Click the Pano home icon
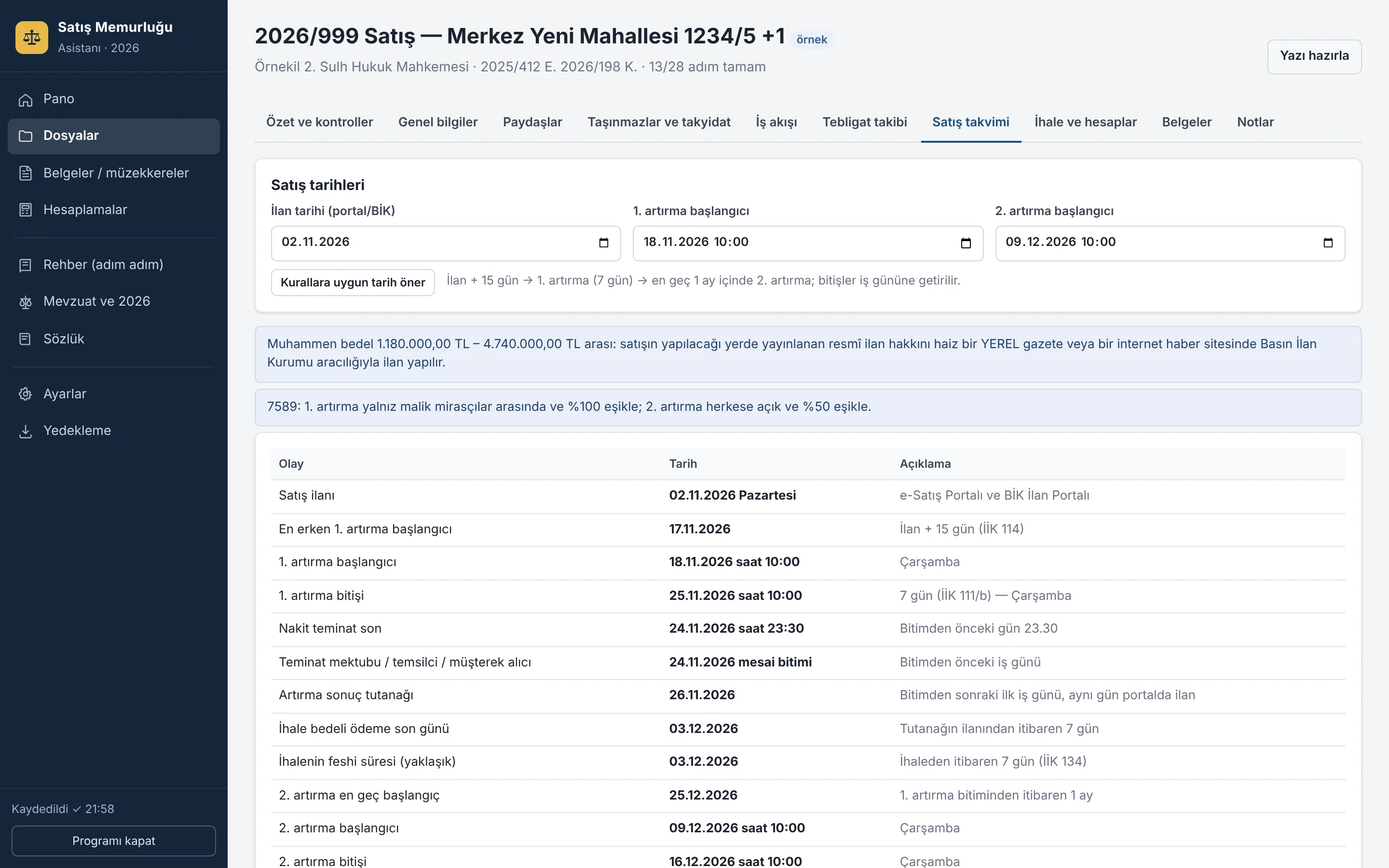 pos(25,99)
